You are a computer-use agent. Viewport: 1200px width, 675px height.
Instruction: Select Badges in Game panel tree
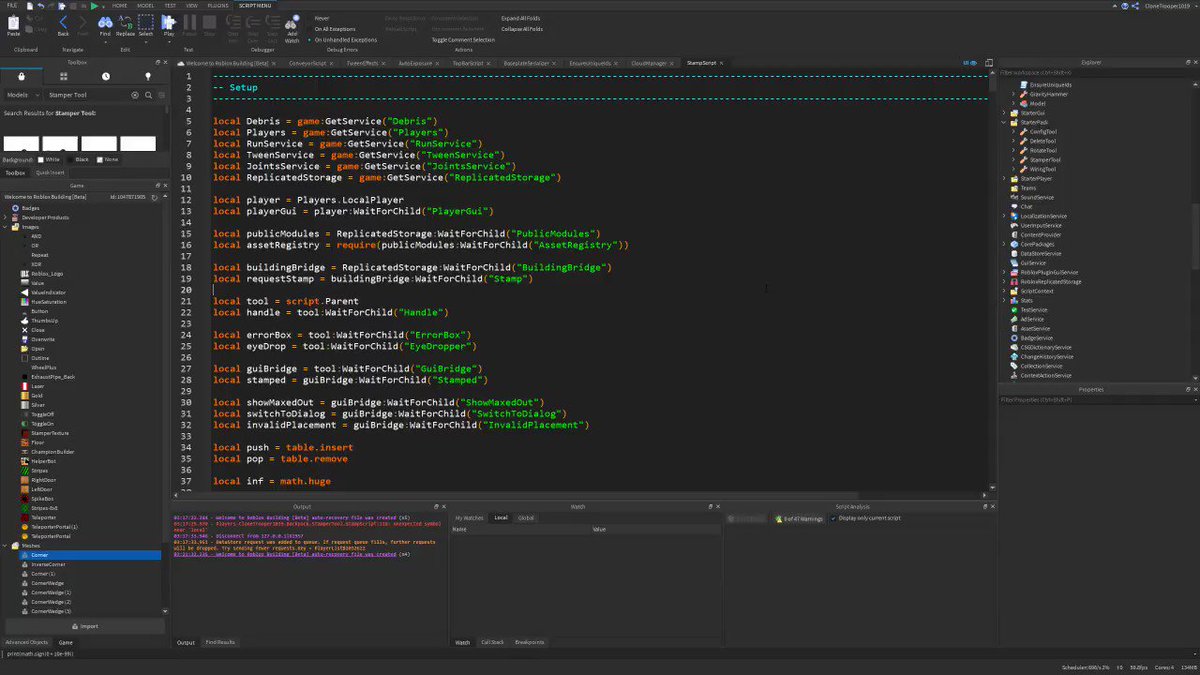(x=30, y=208)
